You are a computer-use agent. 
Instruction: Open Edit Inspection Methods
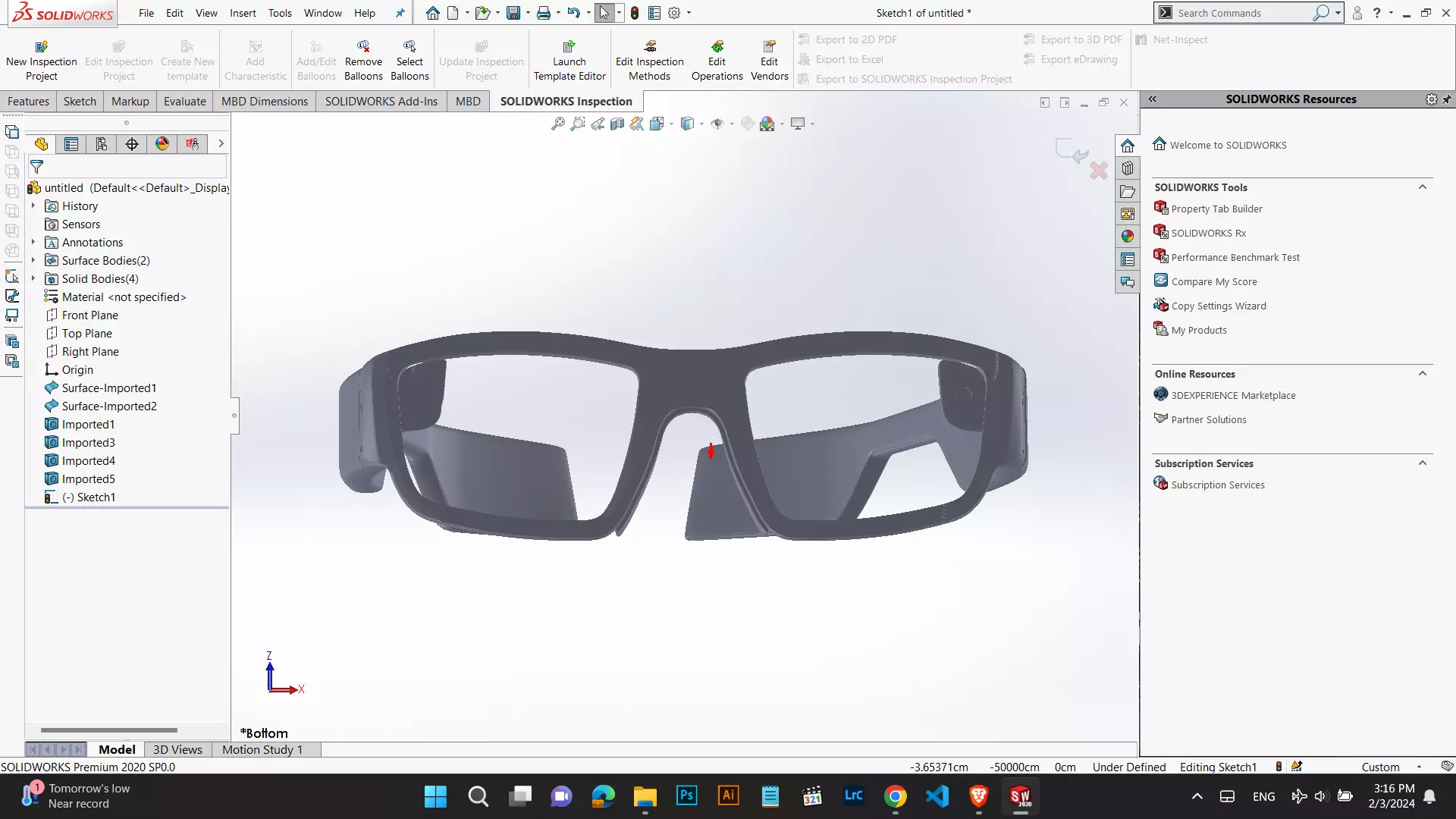coord(650,61)
